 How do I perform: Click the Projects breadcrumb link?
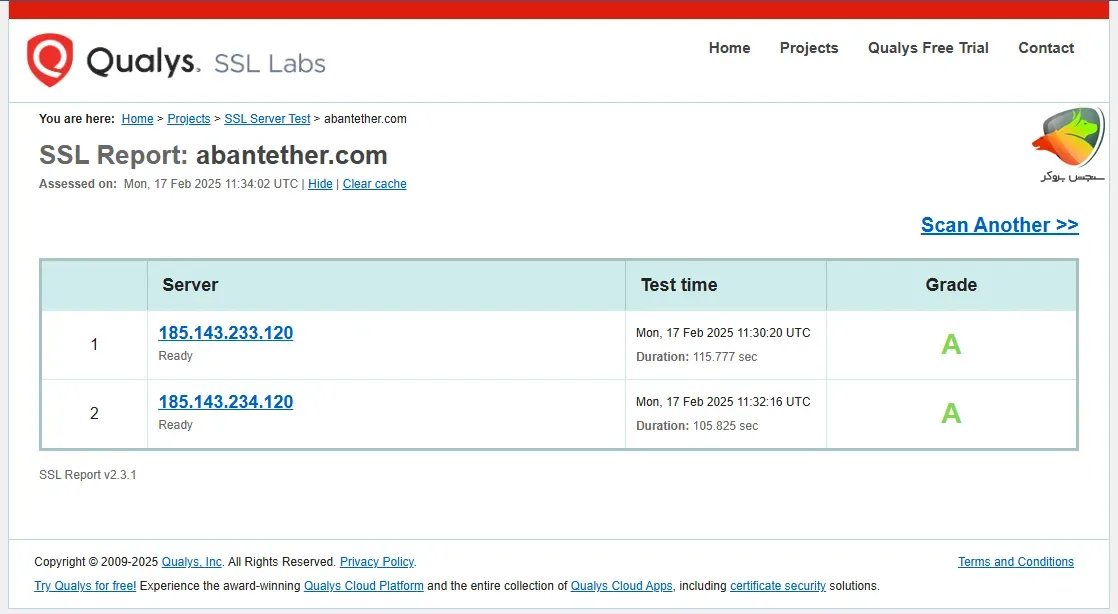(x=188, y=118)
